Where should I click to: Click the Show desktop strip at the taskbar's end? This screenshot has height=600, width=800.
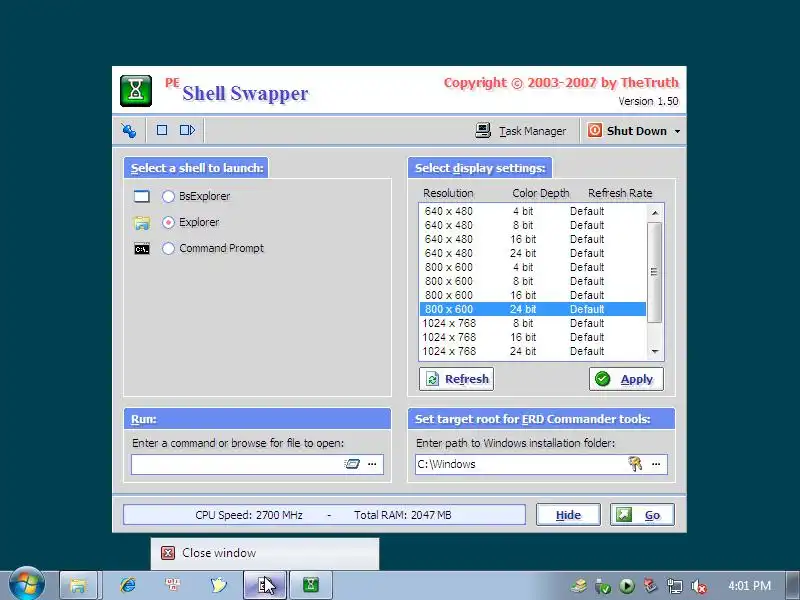793,585
